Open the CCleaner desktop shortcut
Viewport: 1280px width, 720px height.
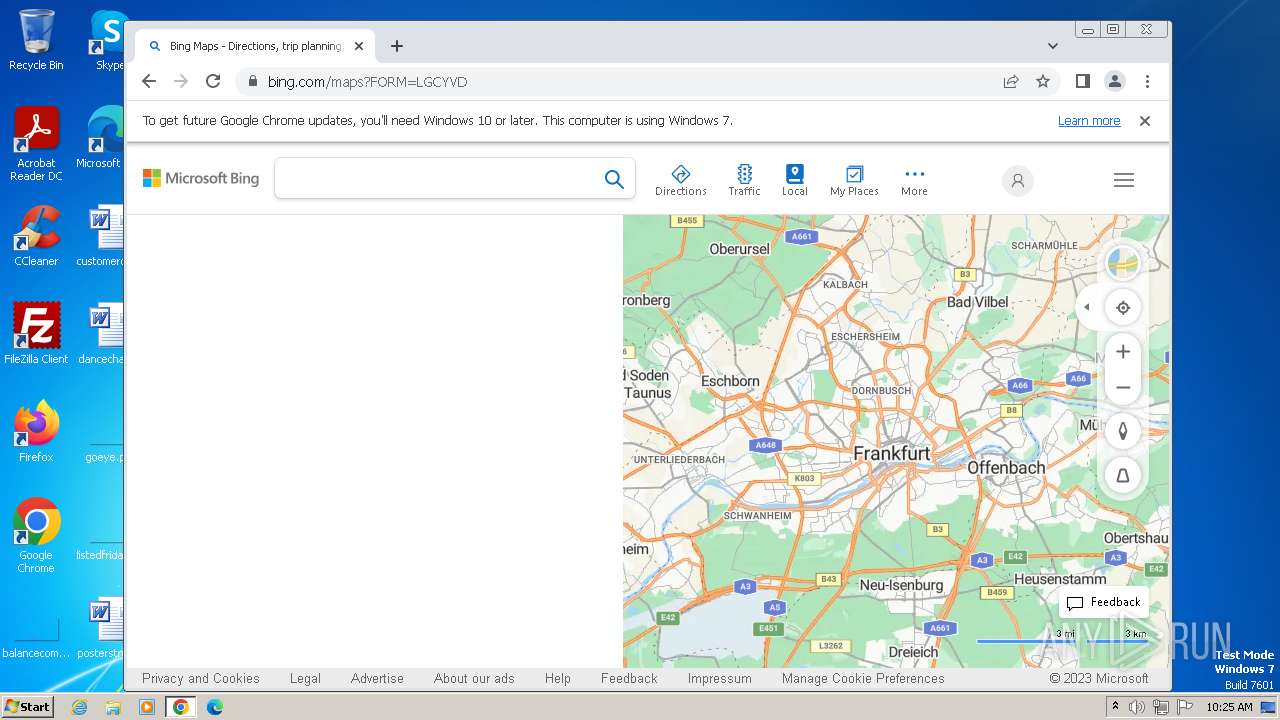[x=36, y=237]
